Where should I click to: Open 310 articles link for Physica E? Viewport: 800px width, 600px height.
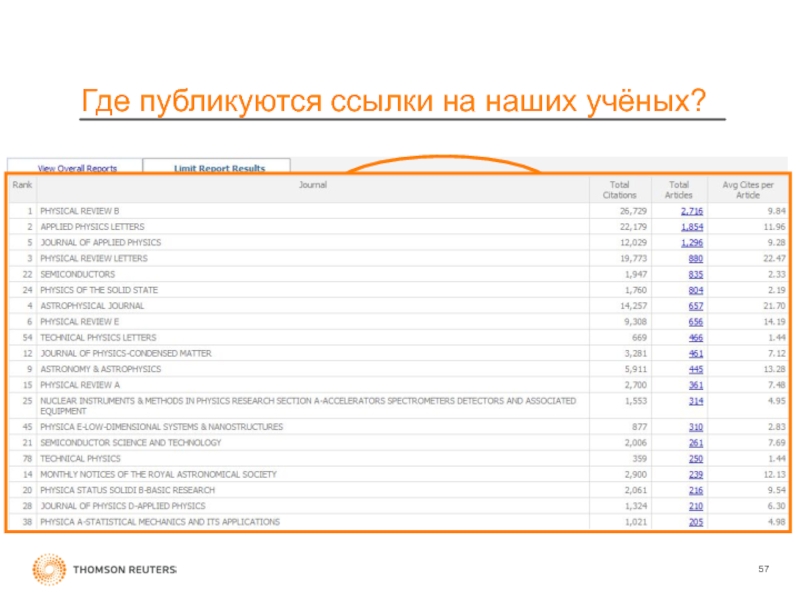click(695, 427)
